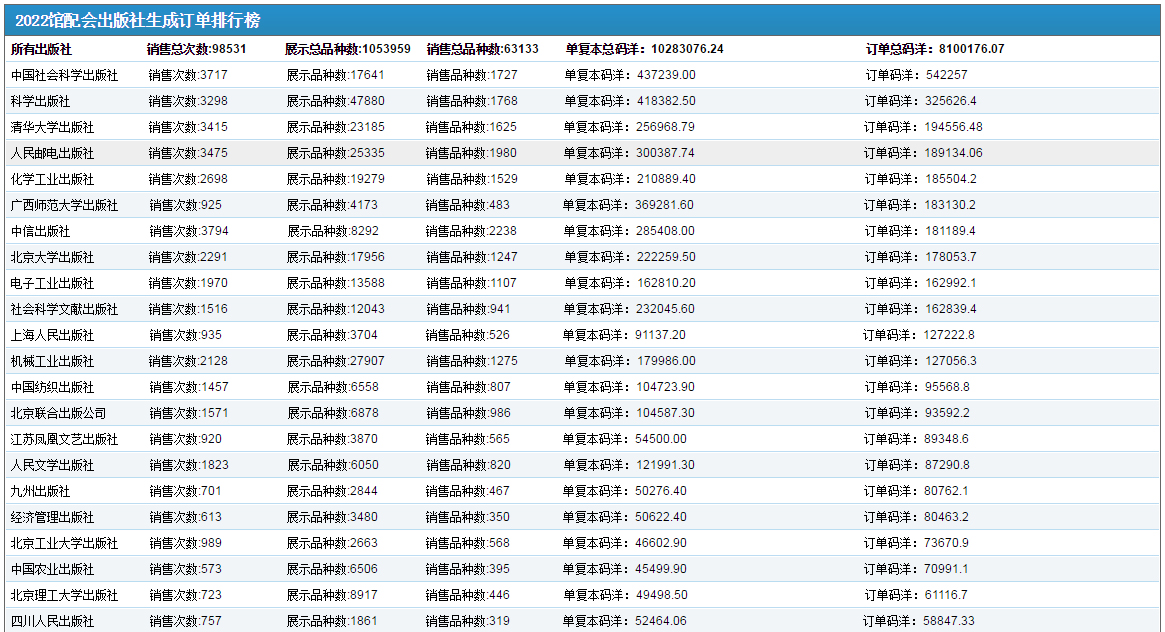Screen dimensions: 1165x632
Task: Click the 所有出版社 header label
Action: (41, 49)
